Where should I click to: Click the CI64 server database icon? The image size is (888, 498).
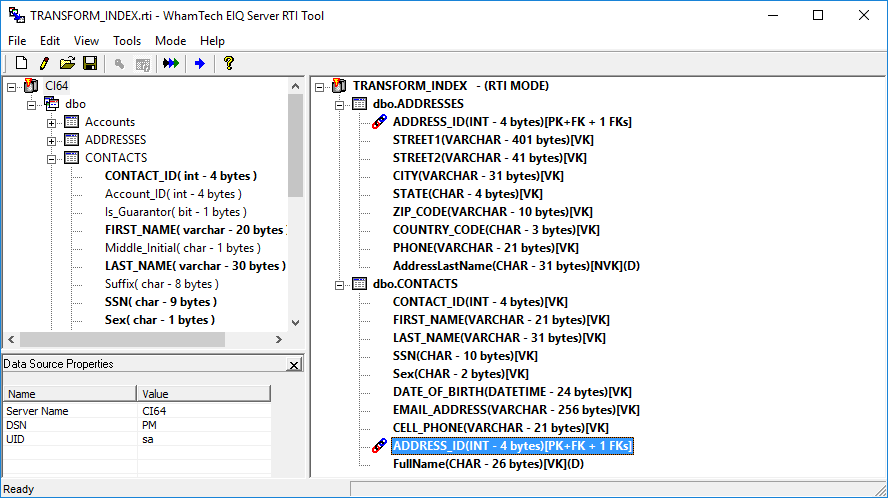[31, 86]
